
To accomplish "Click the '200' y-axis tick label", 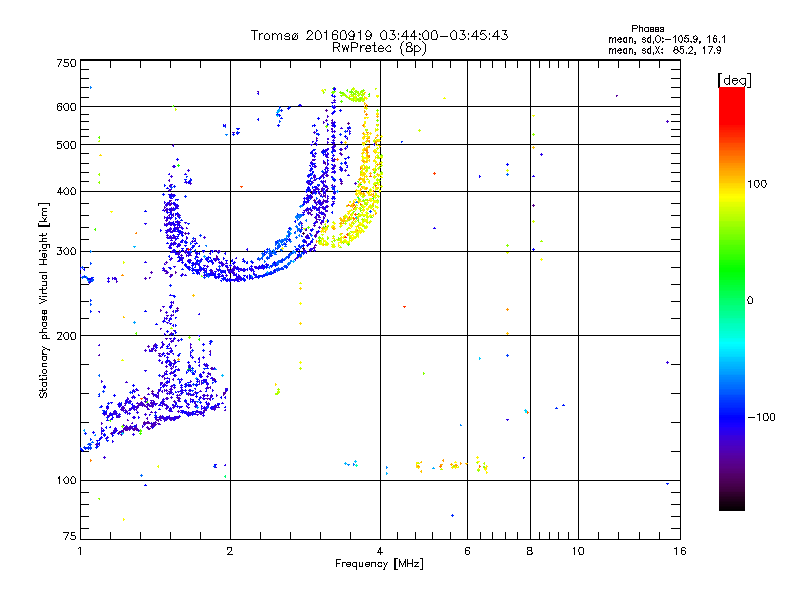I will point(66,336).
